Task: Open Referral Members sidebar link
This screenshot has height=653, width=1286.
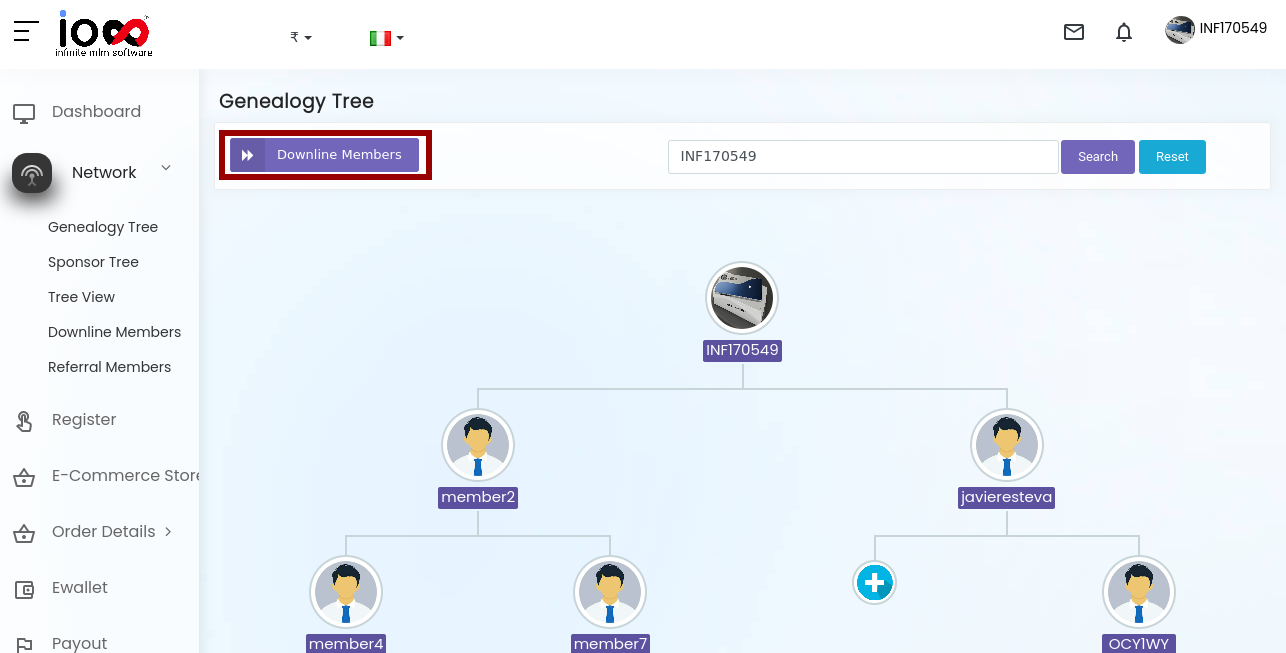Action: coord(109,367)
